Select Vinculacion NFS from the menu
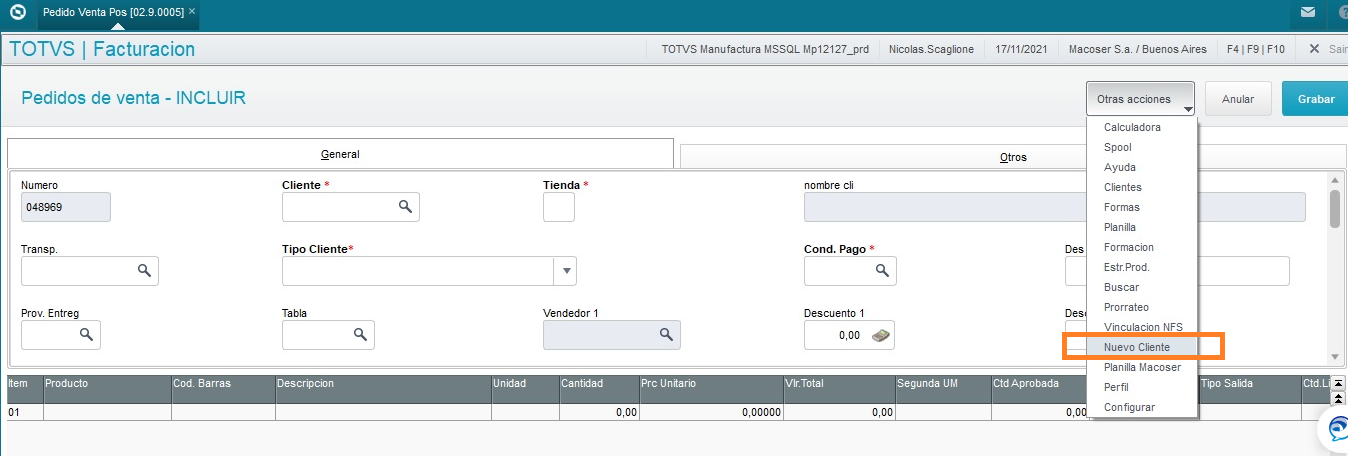This screenshot has width=1348, height=456. click(1141, 327)
